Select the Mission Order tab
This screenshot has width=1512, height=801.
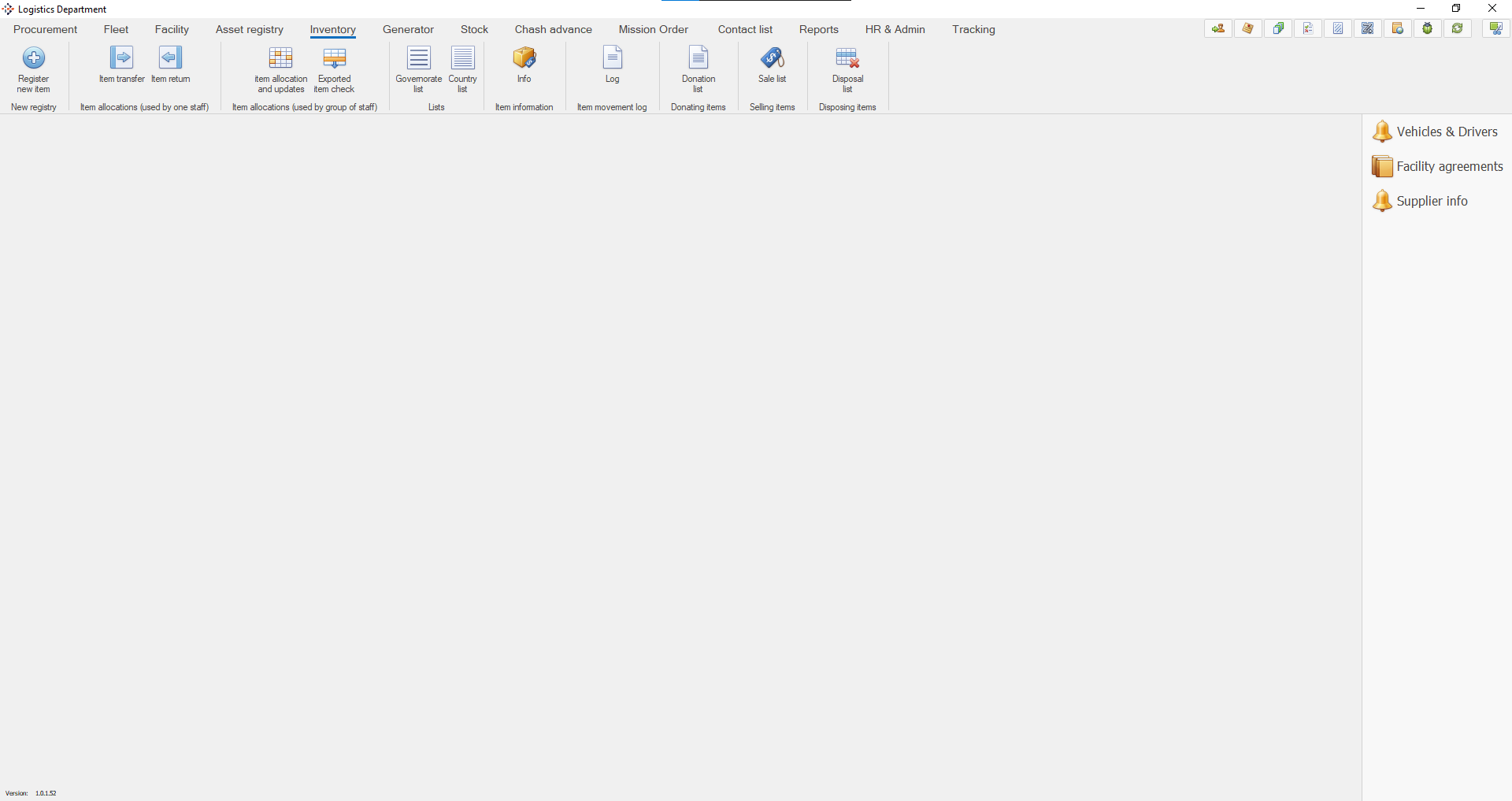(x=653, y=29)
